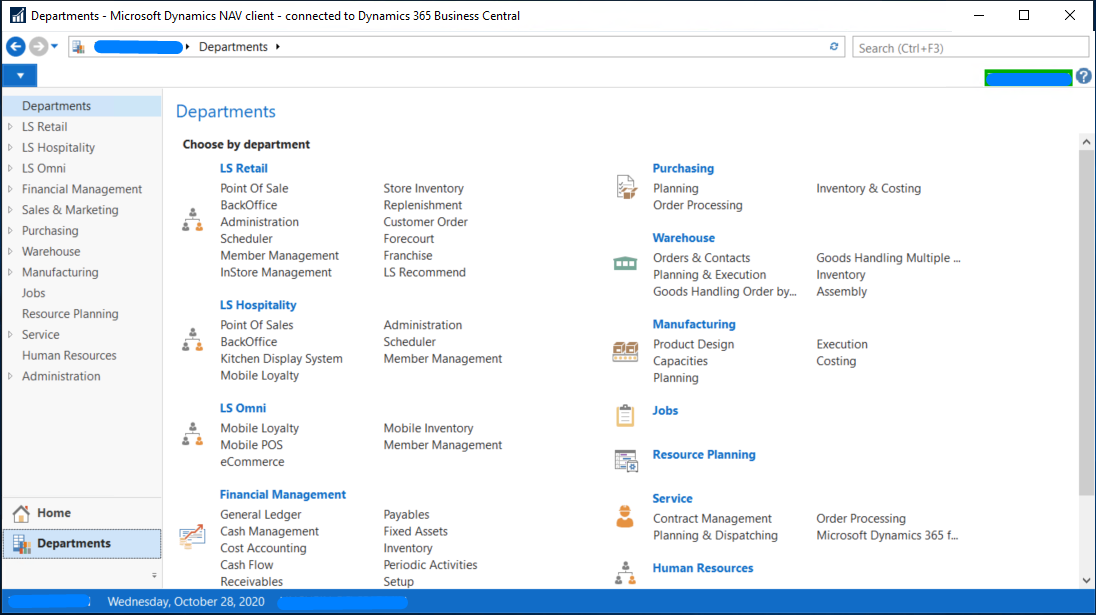Open Goods Handling Multiple link
Image resolution: width=1096 pixels, height=615 pixels.
888,258
